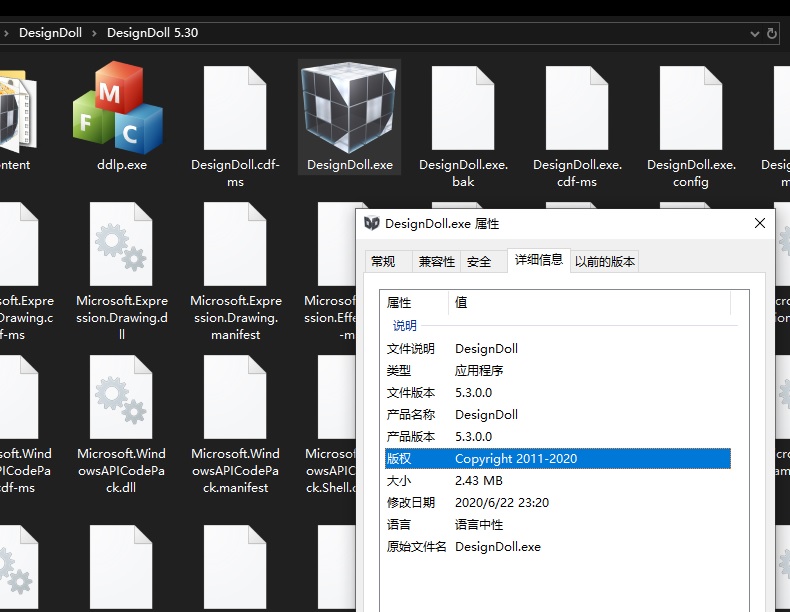Select the 修改日期 2020/6/22 row

[558, 502]
